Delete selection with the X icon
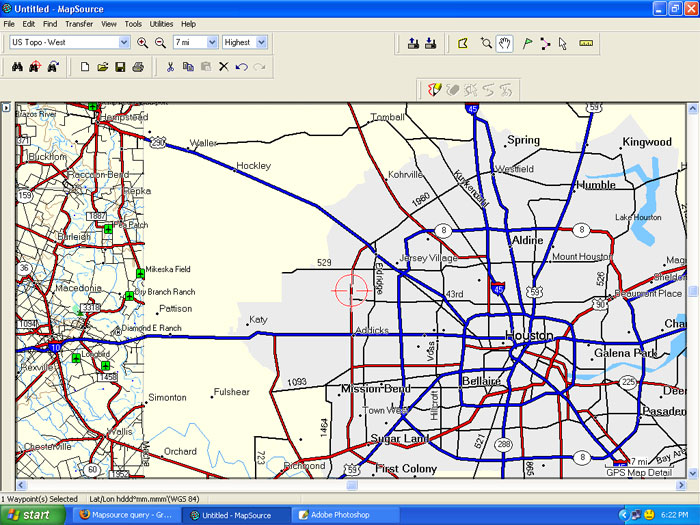 point(224,67)
